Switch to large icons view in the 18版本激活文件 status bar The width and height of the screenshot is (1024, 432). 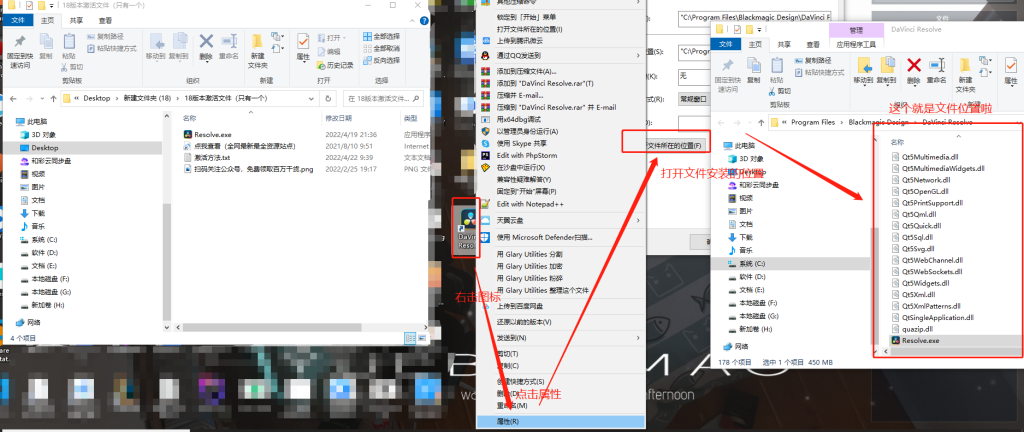(420, 339)
